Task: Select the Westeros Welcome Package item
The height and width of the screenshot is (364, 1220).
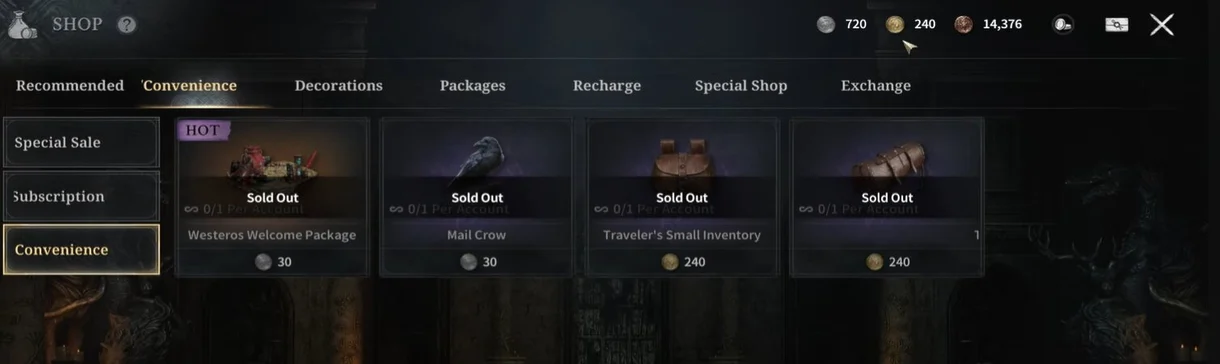Action: [272, 197]
